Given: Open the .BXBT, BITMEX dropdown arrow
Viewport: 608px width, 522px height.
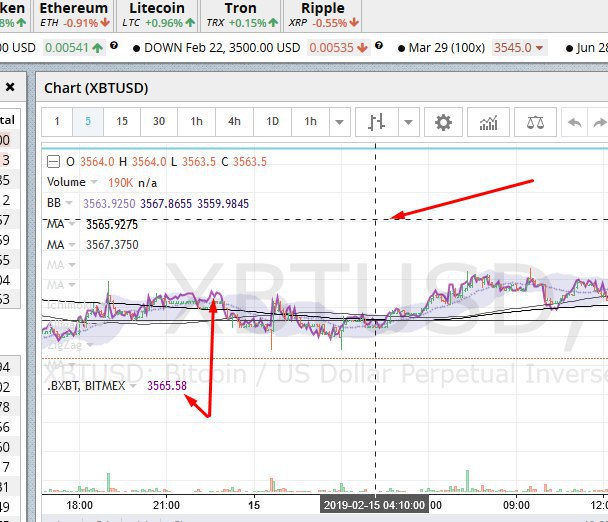Looking at the screenshot, I should [133, 386].
